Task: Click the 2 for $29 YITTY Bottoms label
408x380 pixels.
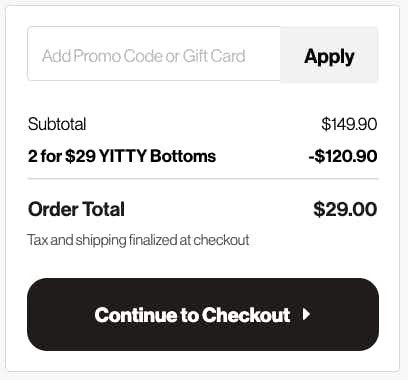Action: [122, 156]
